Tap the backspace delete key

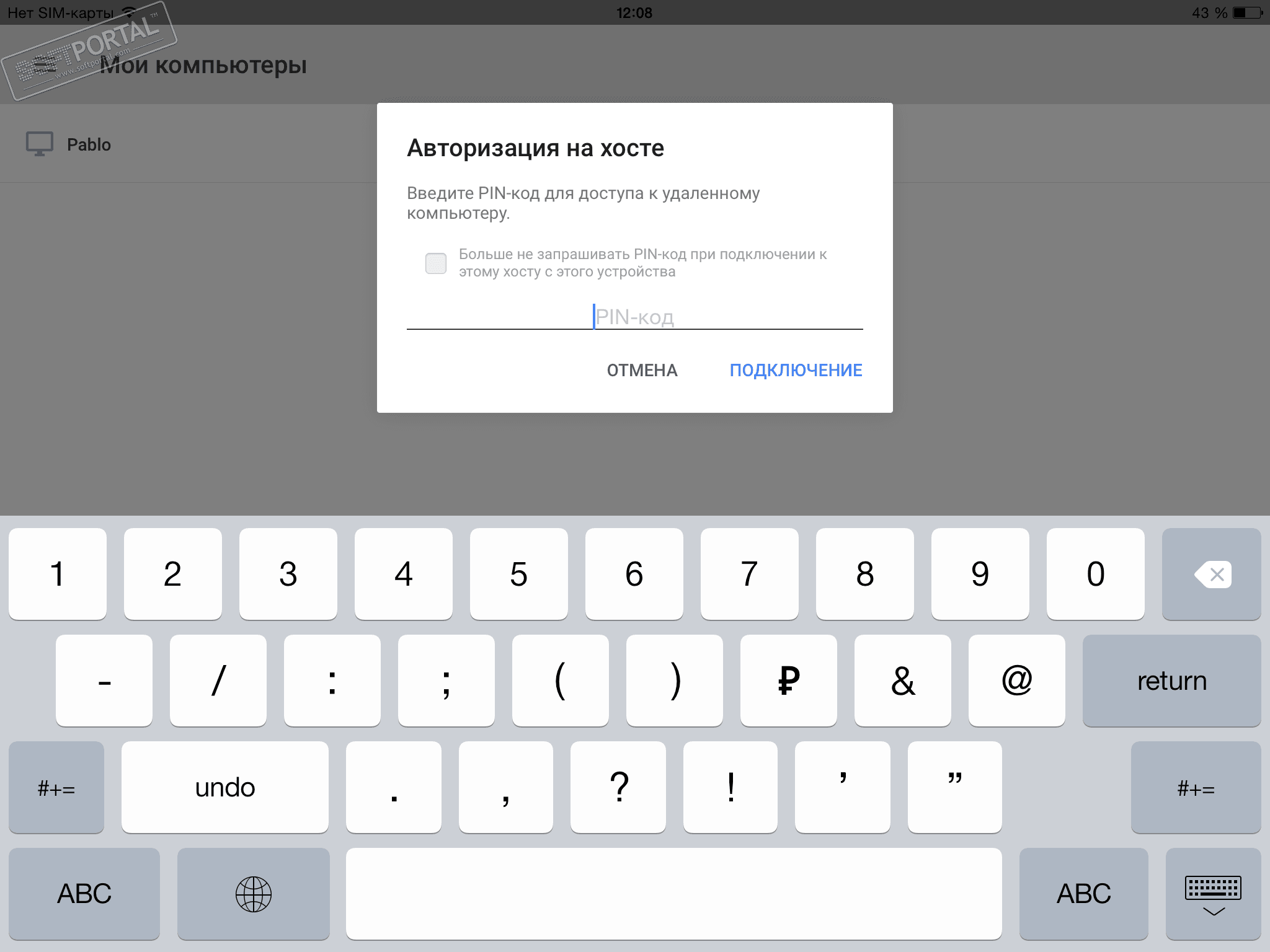tap(1212, 575)
